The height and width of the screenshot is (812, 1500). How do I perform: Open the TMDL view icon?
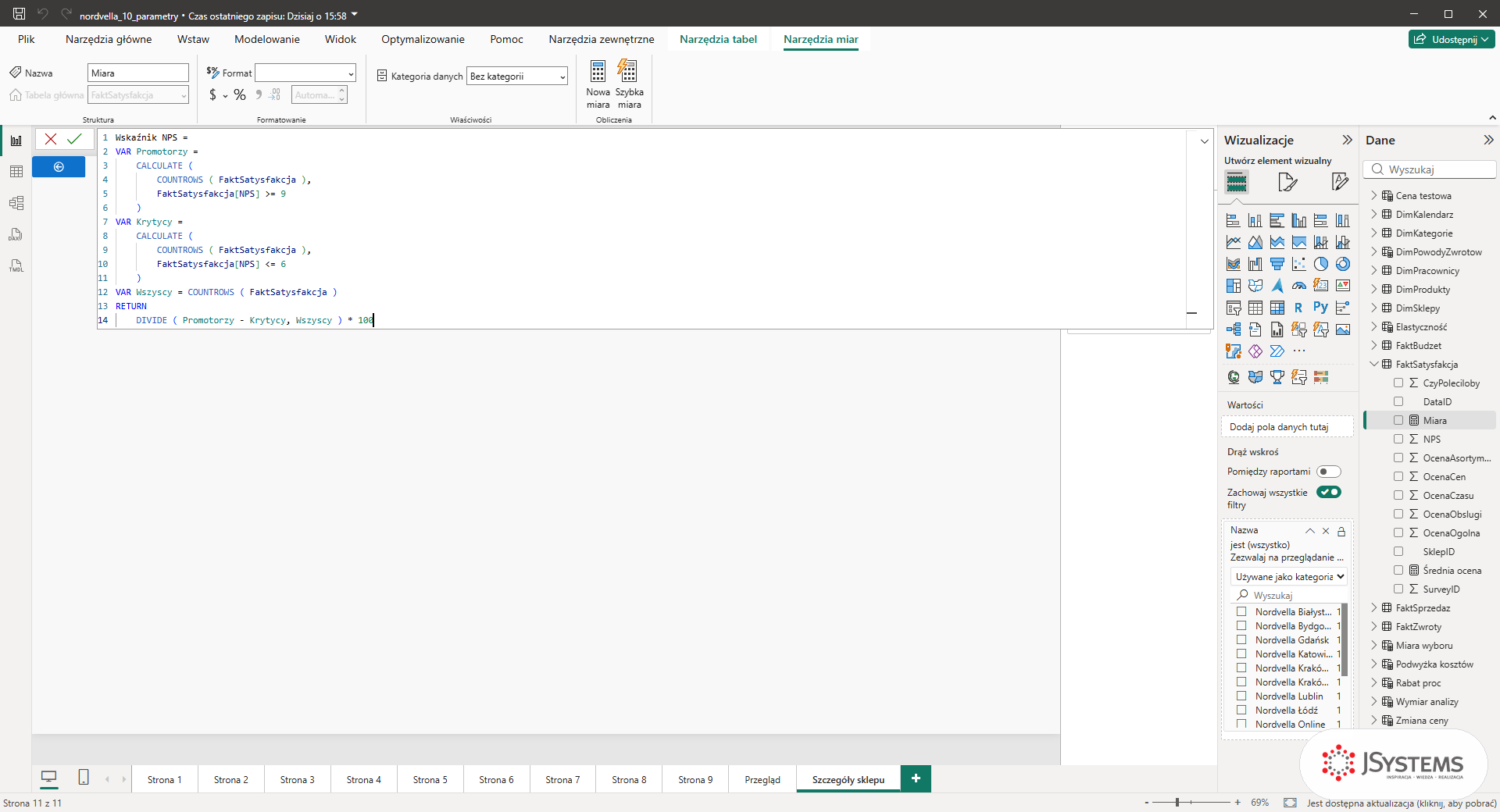(x=16, y=265)
